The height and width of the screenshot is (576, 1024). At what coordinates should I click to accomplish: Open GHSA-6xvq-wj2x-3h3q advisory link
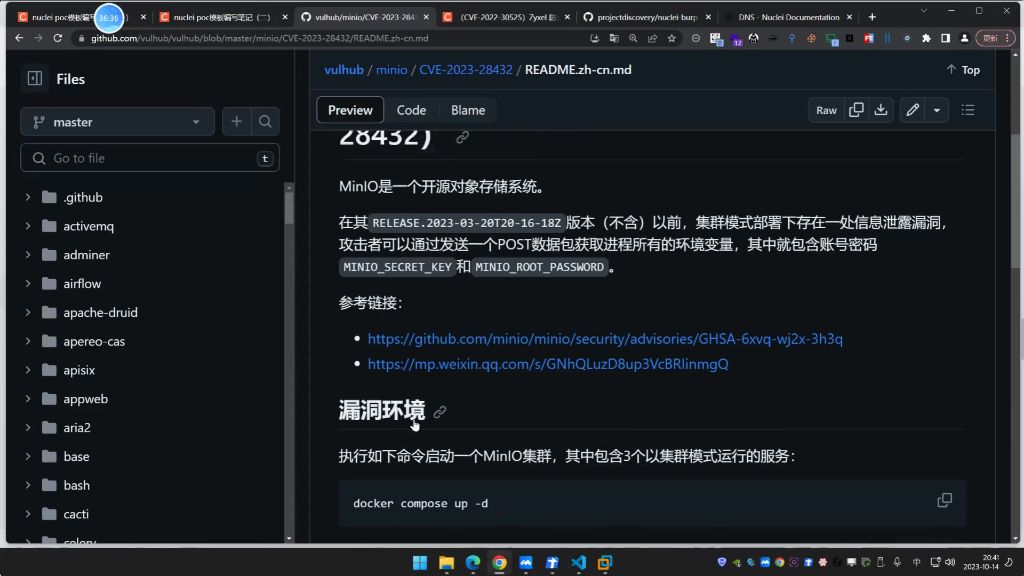click(x=605, y=339)
